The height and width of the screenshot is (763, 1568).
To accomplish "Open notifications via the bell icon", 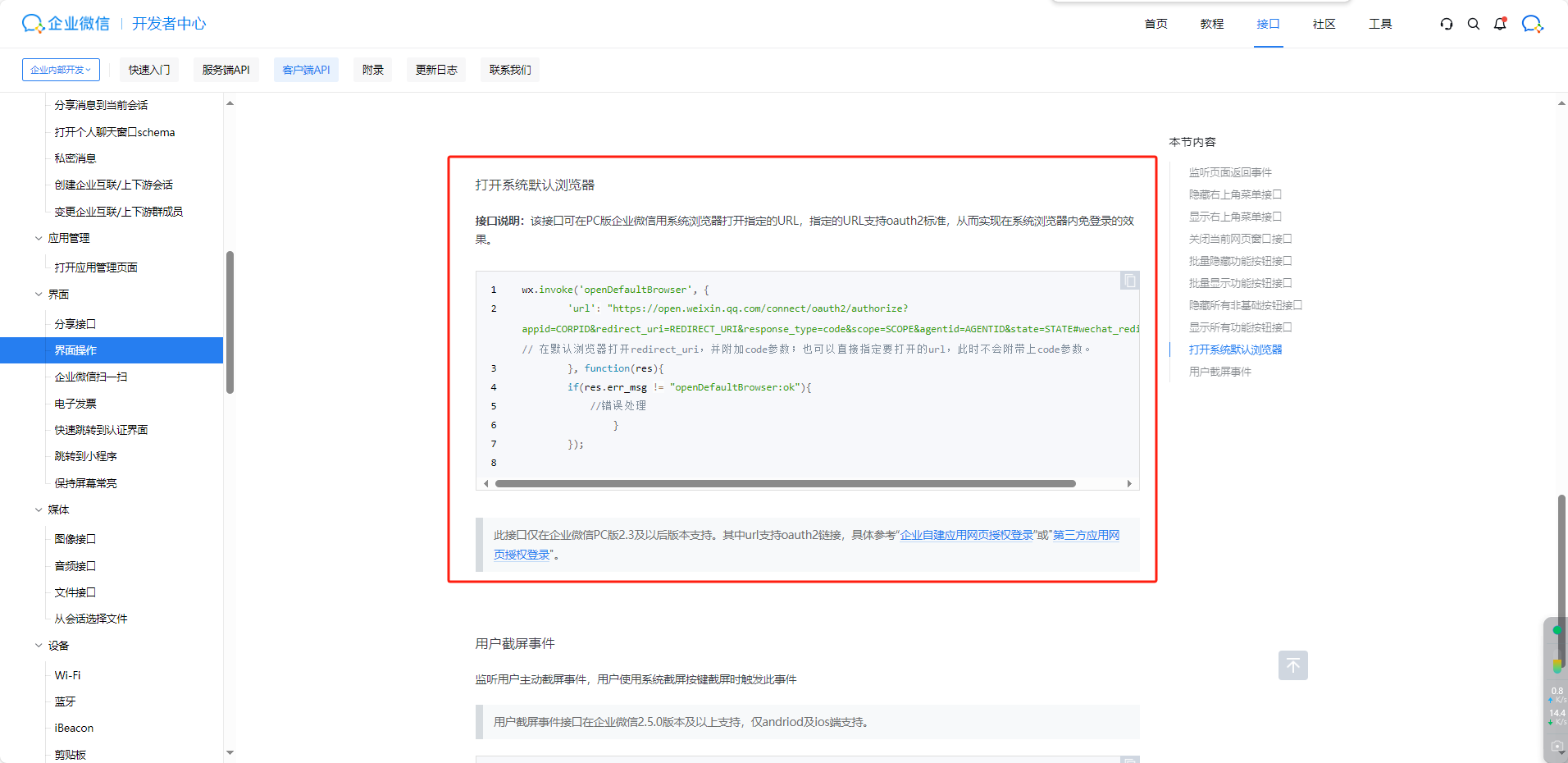I will point(1500,24).
